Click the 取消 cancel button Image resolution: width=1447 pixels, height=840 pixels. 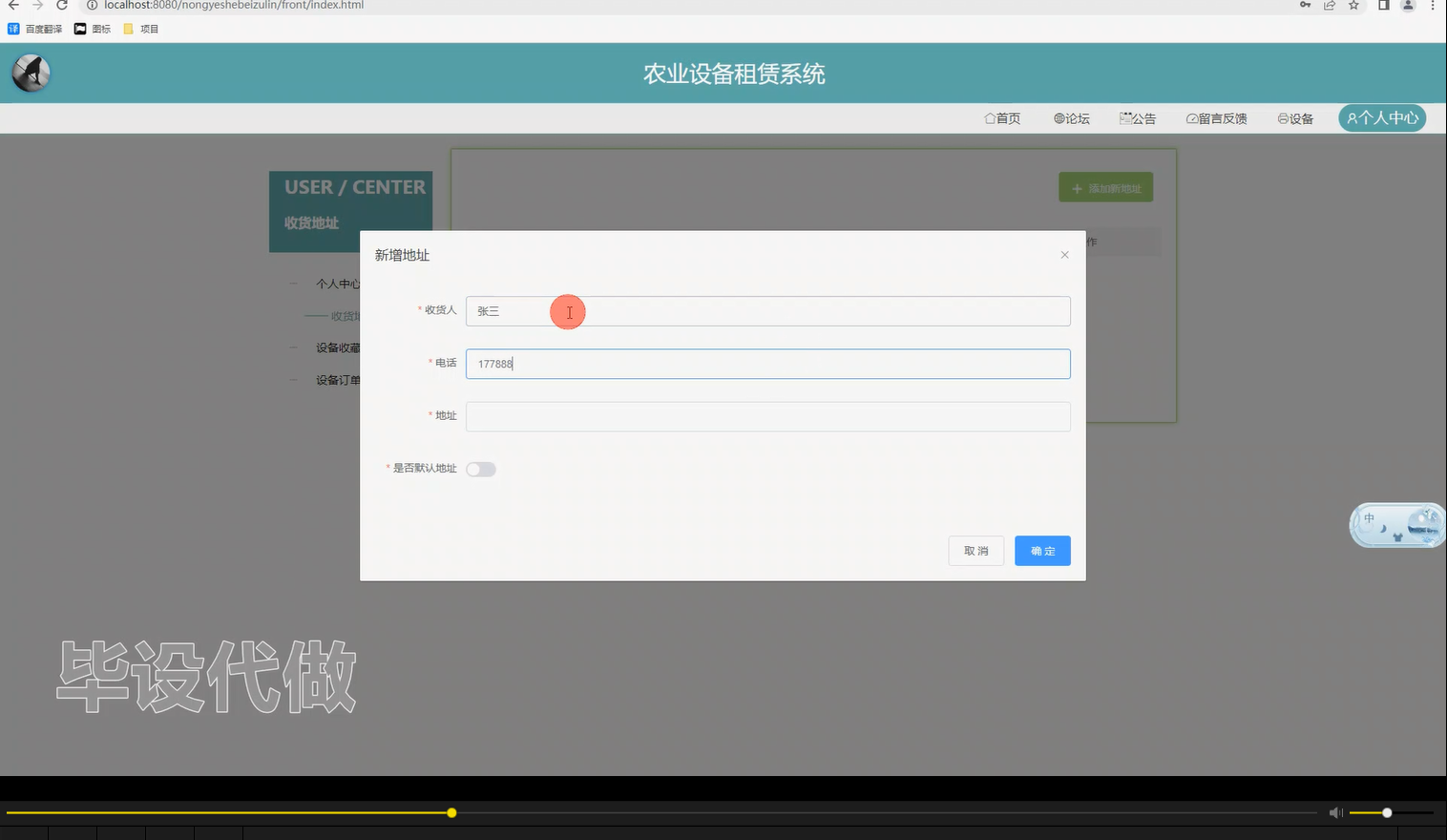(975, 551)
